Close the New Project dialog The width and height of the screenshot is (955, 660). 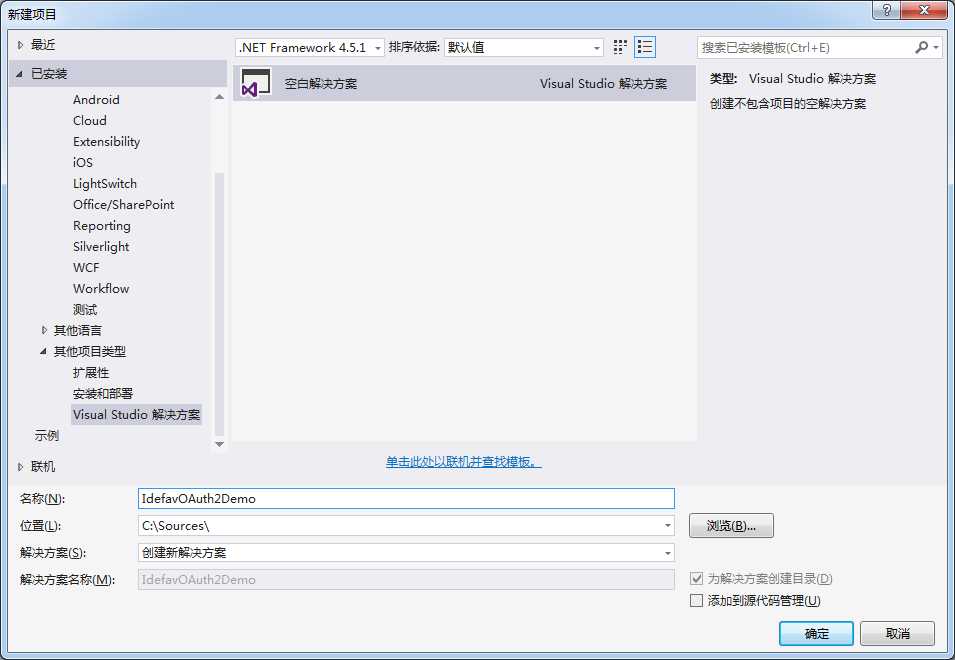[924, 10]
